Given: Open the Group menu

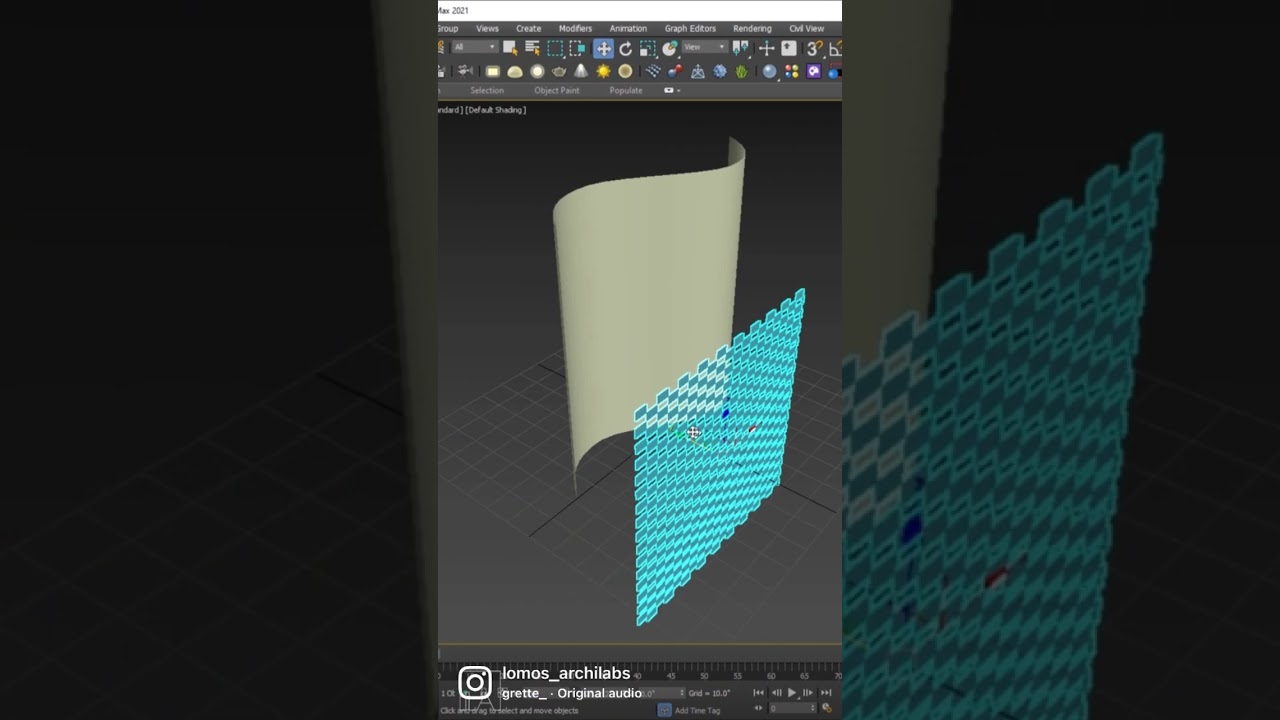Looking at the screenshot, I should [x=447, y=29].
